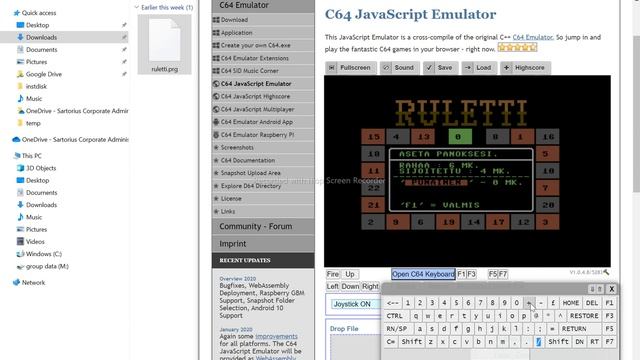Click the DEL key on virtual keyboard
640x360 pixels.
[592, 303]
